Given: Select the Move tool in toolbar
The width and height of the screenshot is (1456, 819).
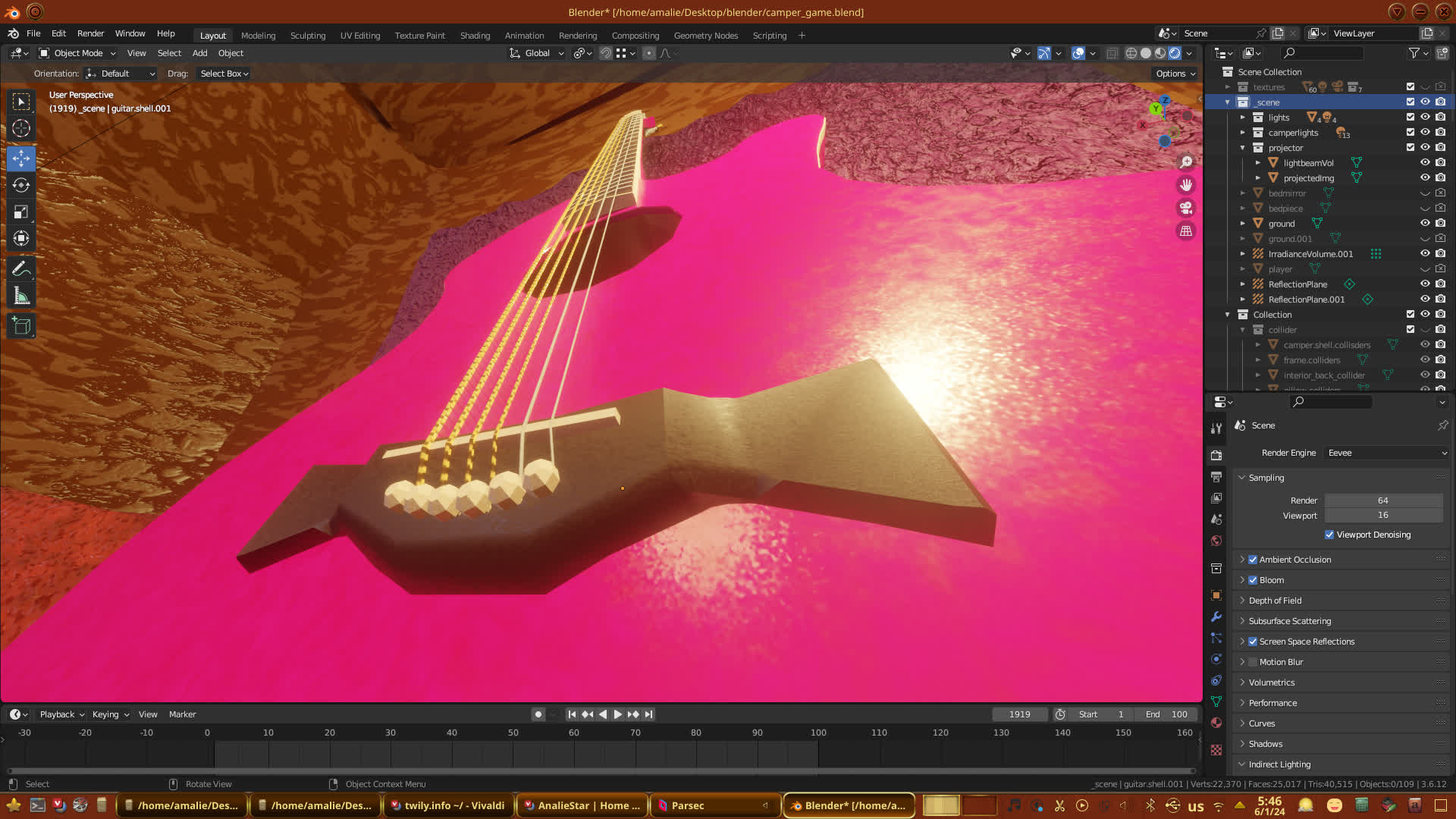Looking at the screenshot, I should point(21,158).
